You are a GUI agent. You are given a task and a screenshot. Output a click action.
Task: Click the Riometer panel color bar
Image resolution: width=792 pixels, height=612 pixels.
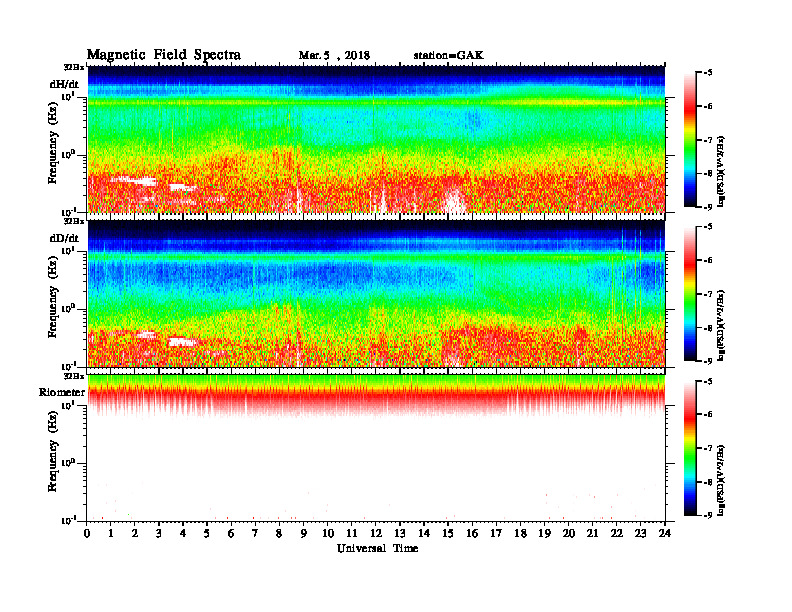[x=690, y=448]
